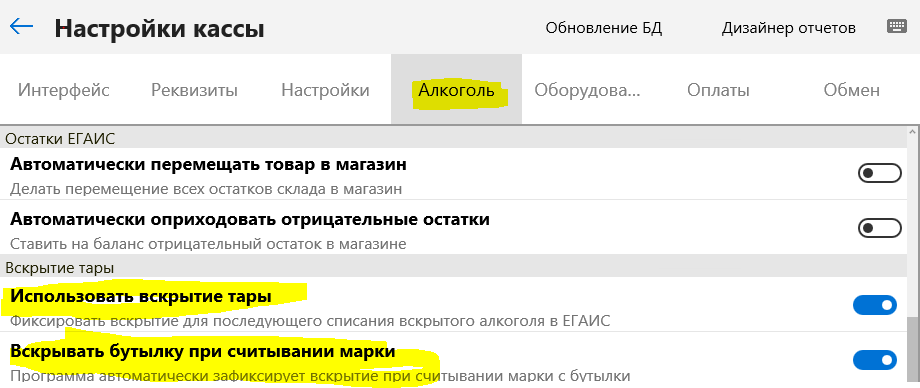Click text Программа автоматически зафиксирует вскрытие
The image size is (920, 388).
pyautogui.click(x=194, y=376)
